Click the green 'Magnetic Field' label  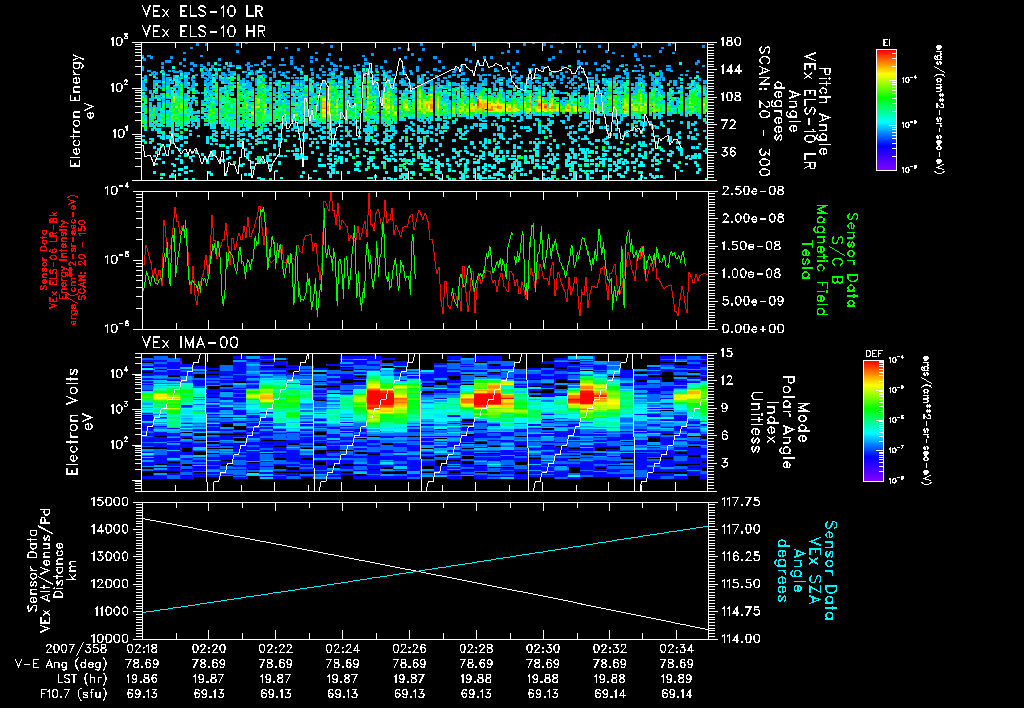point(822,260)
